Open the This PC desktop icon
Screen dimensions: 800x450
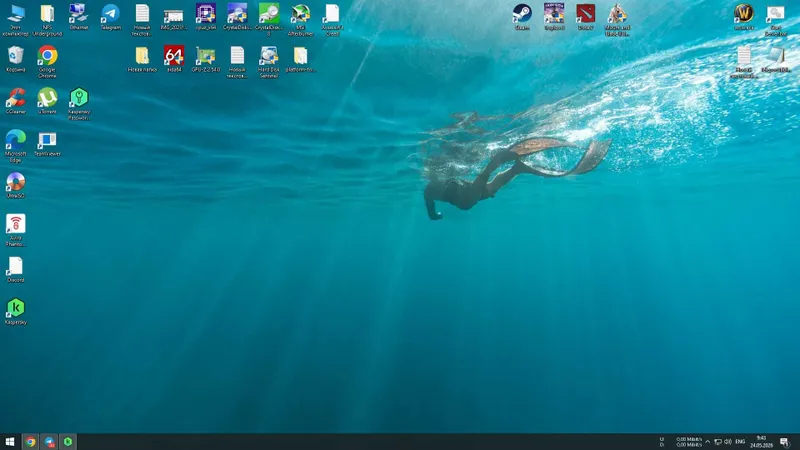tap(16, 19)
